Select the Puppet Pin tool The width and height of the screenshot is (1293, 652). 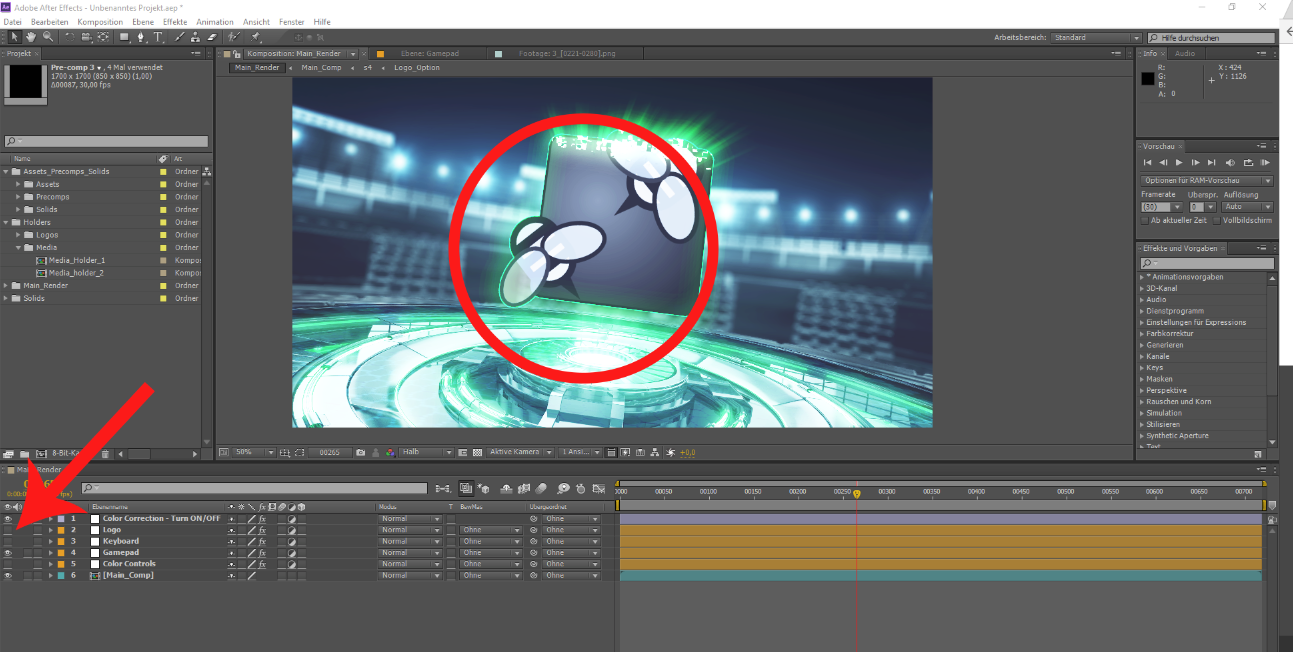(x=255, y=37)
